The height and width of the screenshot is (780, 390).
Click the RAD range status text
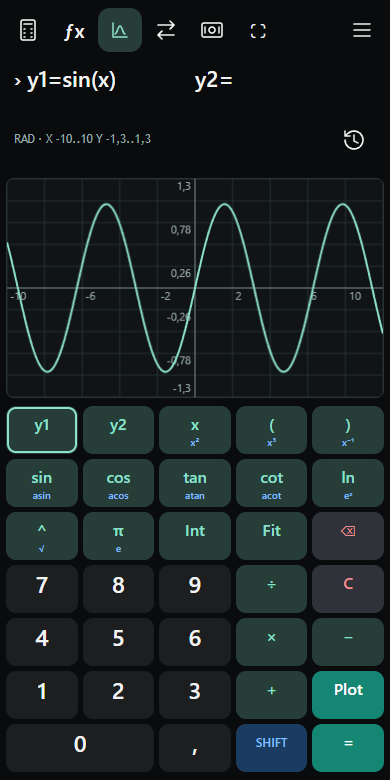[x=83, y=139]
